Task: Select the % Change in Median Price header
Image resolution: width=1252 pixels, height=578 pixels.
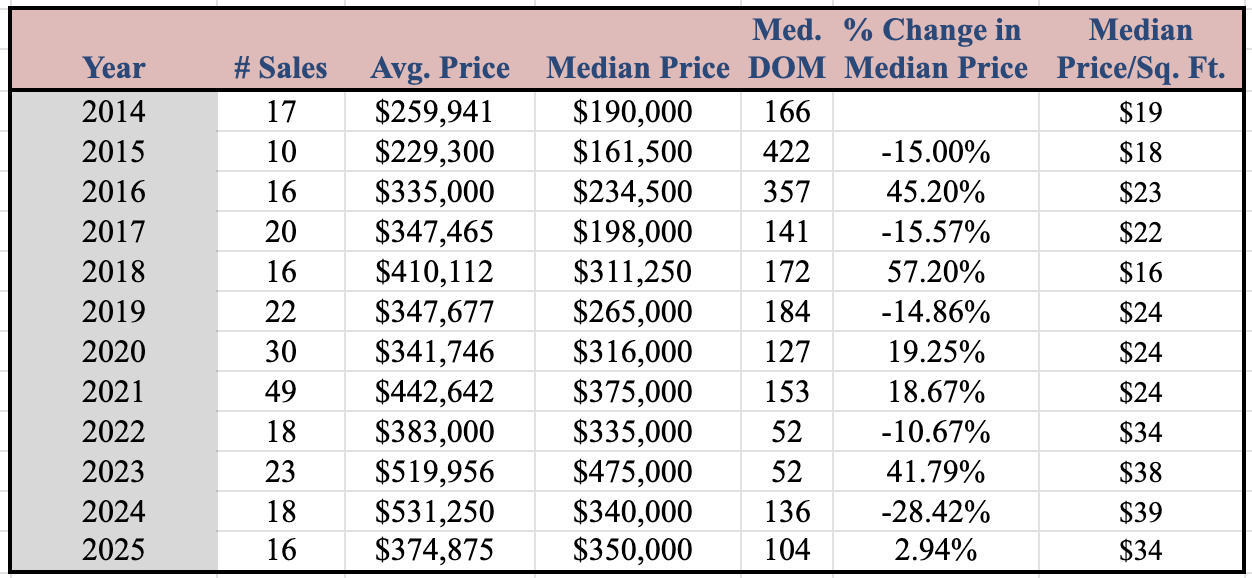Action: (935, 50)
